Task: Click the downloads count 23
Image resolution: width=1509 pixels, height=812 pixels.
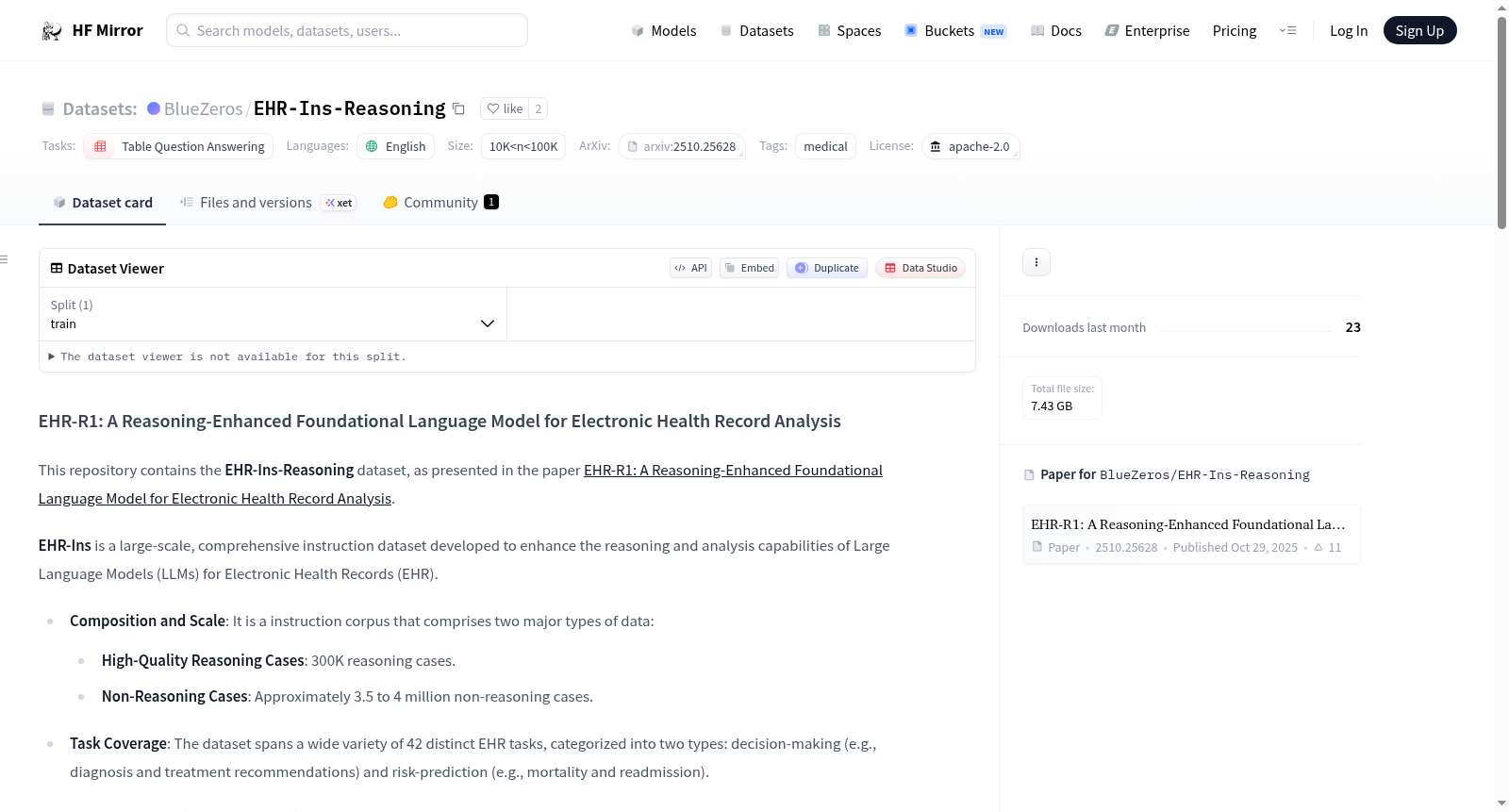Action: click(x=1353, y=327)
